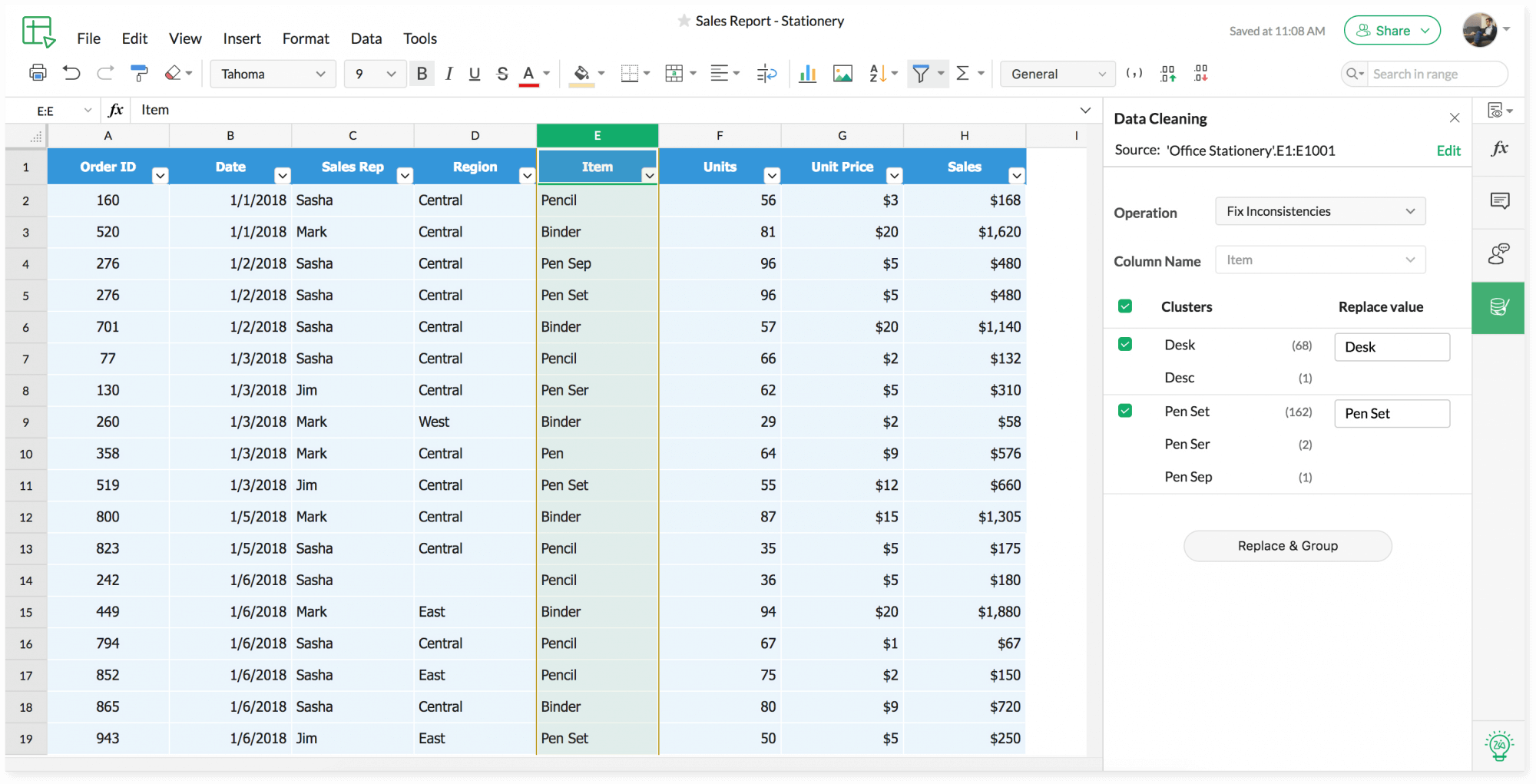
Task: Uncheck the Desk cluster checkbox
Action: (x=1125, y=346)
